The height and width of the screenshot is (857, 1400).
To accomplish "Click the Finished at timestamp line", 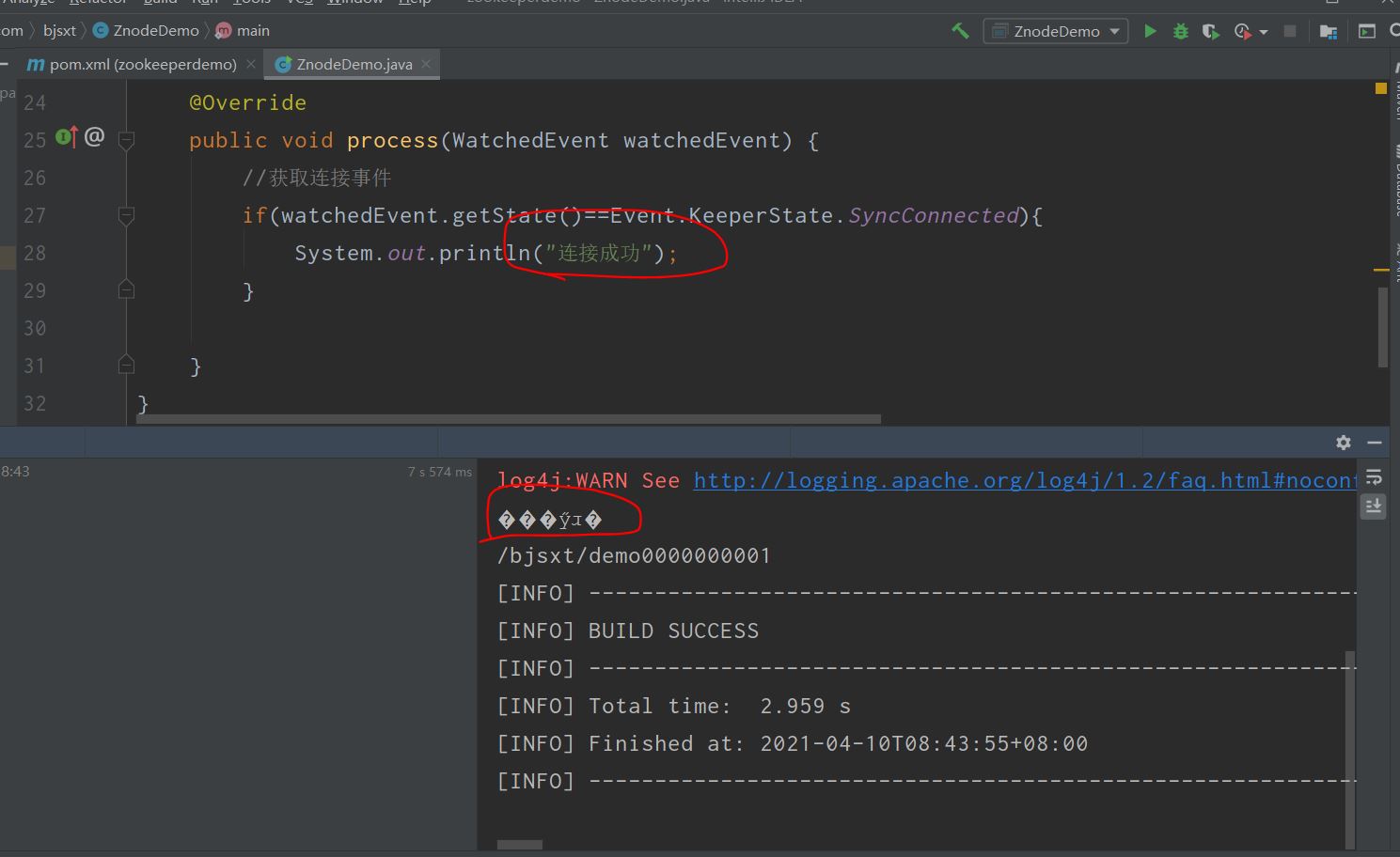I will tap(793, 743).
